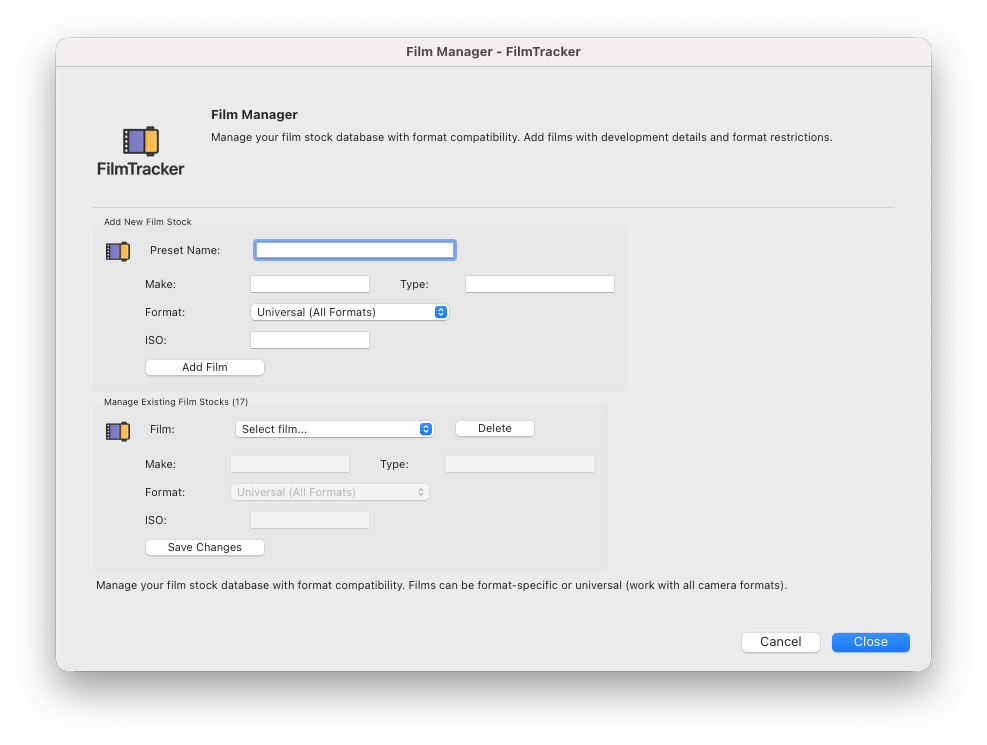Click the Add Film button
The height and width of the screenshot is (745, 987).
(x=204, y=367)
